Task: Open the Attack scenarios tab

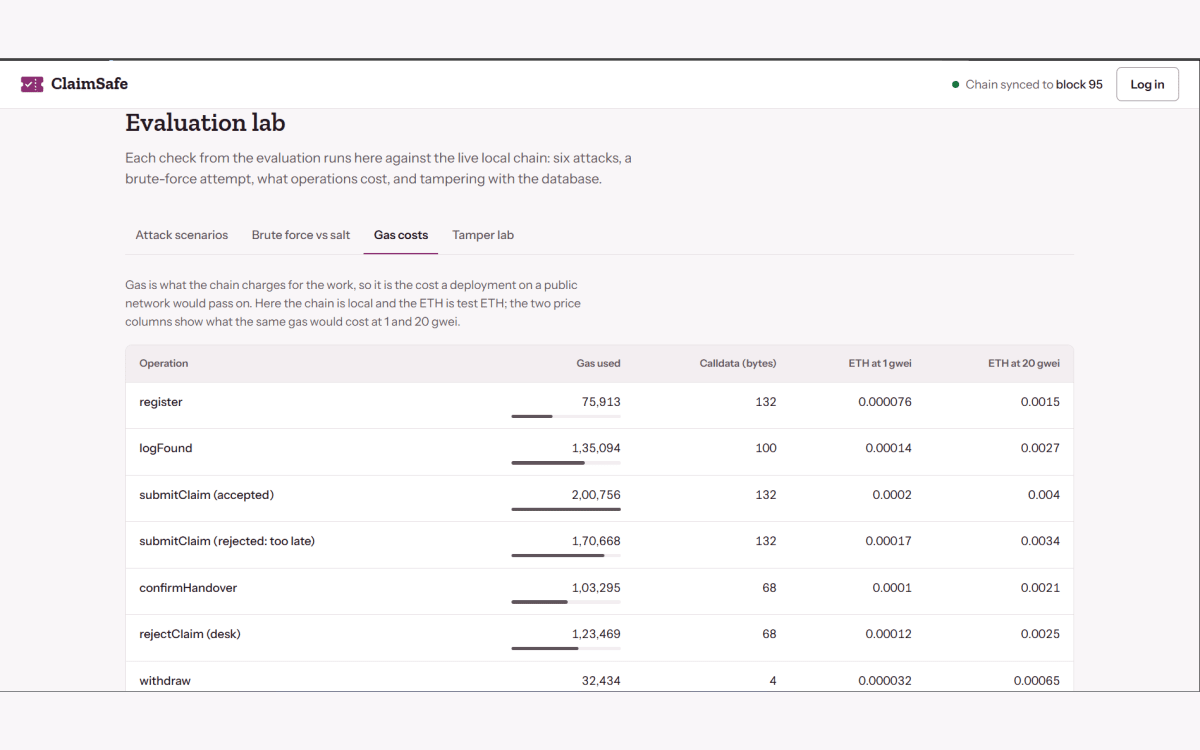Action: tap(182, 235)
